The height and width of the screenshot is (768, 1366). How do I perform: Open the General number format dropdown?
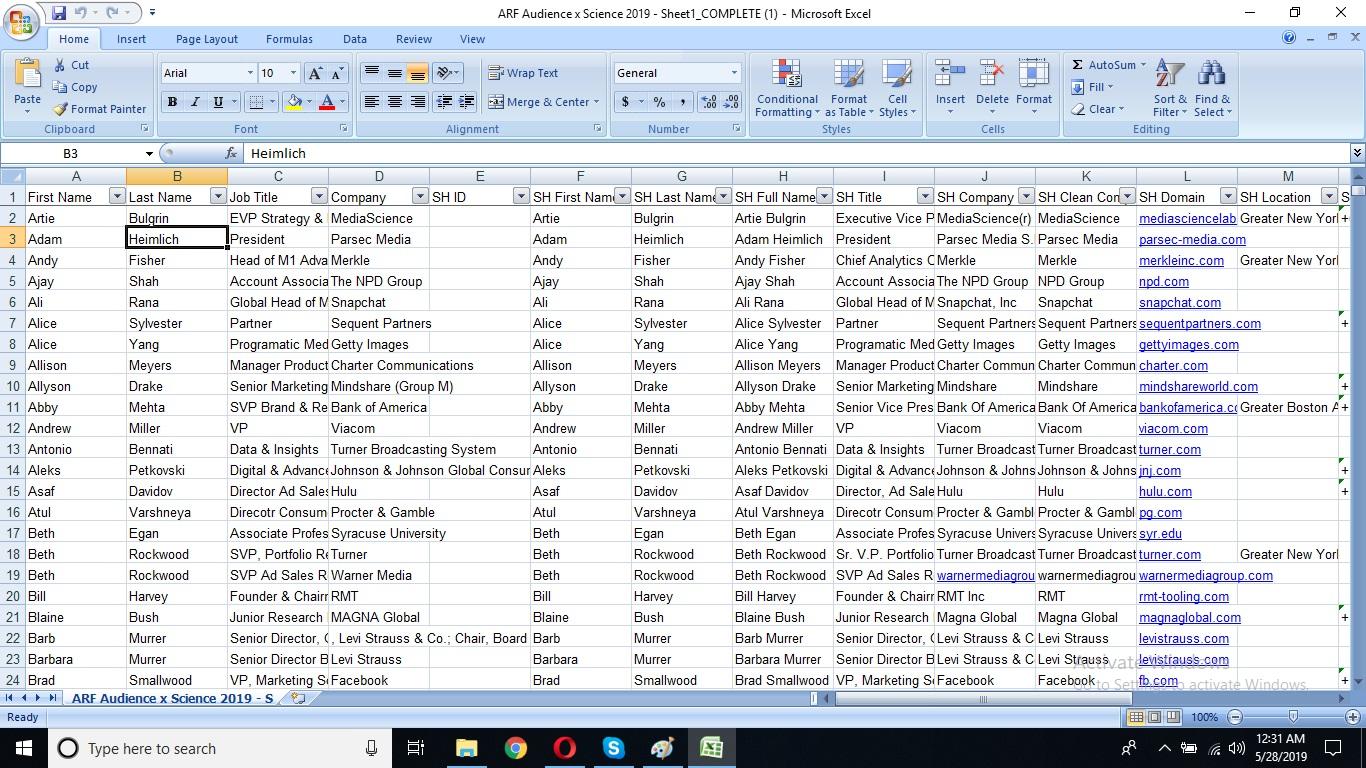[x=733, y=72]
